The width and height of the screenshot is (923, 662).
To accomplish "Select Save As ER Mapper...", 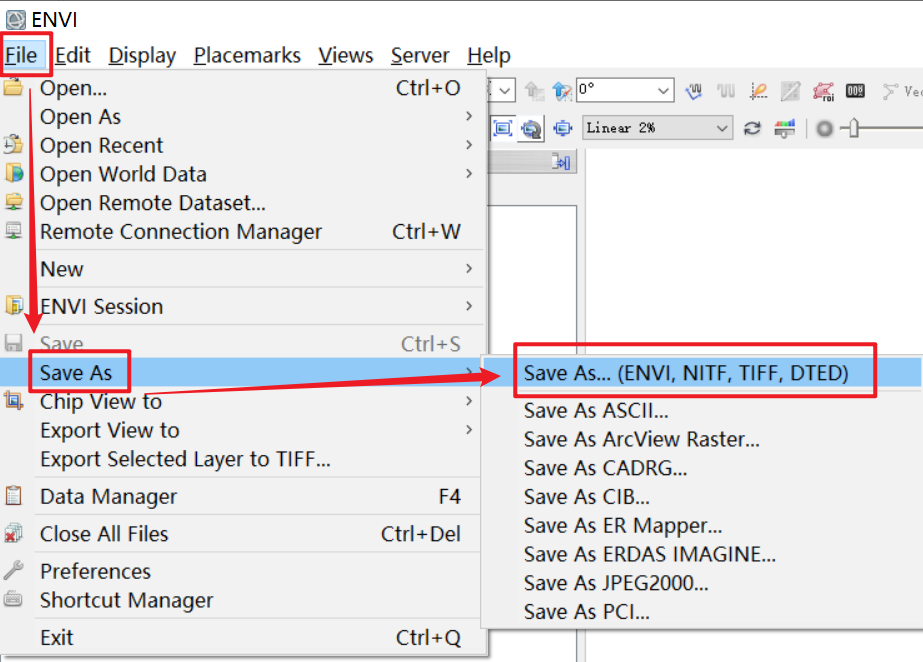I will [702, 525].
